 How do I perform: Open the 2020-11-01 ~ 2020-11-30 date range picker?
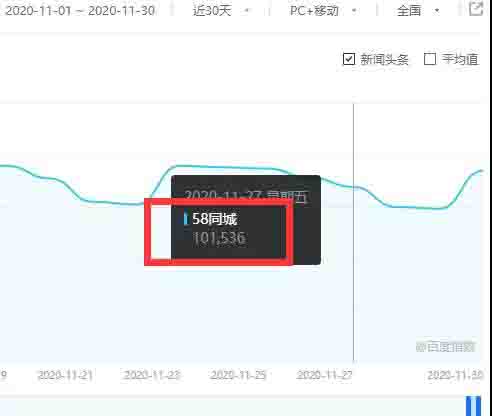pyautogui.click(x=80, y=11)
